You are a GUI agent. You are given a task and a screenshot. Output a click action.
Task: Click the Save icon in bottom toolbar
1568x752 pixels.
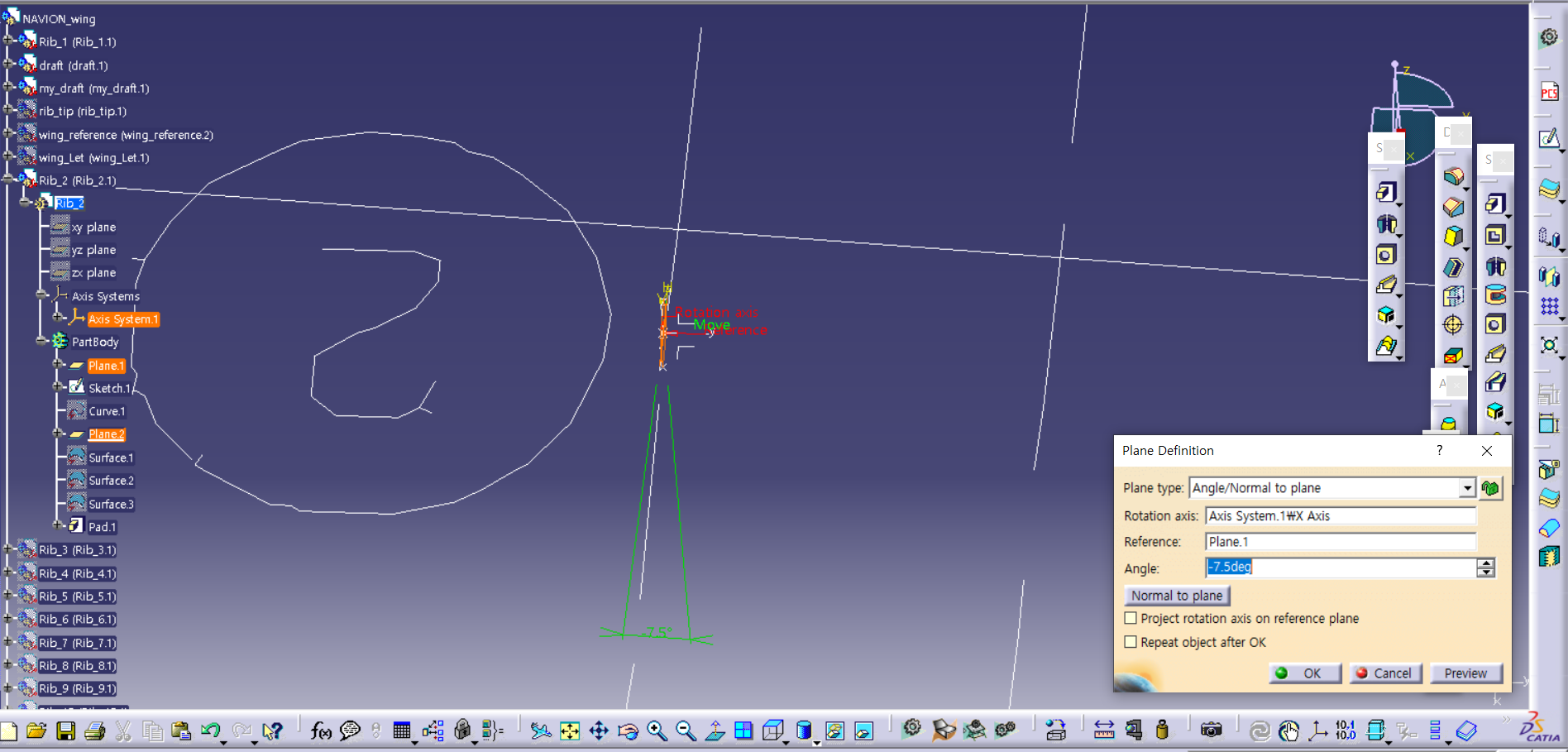click(x=66, y=730)
